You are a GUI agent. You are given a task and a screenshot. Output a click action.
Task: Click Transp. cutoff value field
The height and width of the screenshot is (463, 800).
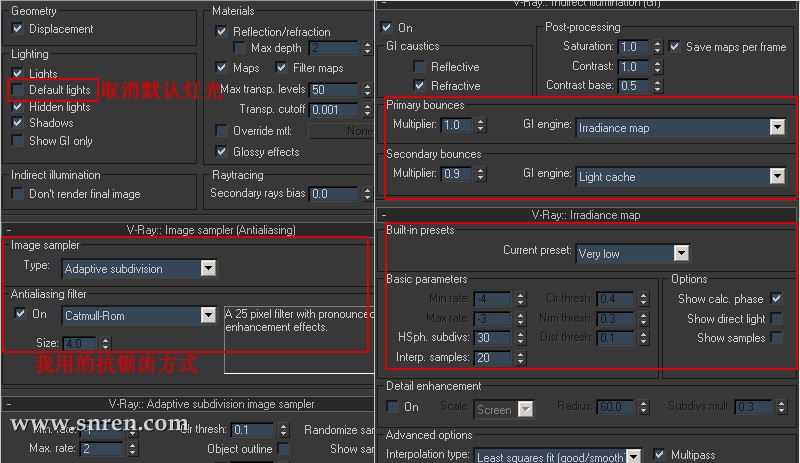pyautogui.click(x=334, y=110)
